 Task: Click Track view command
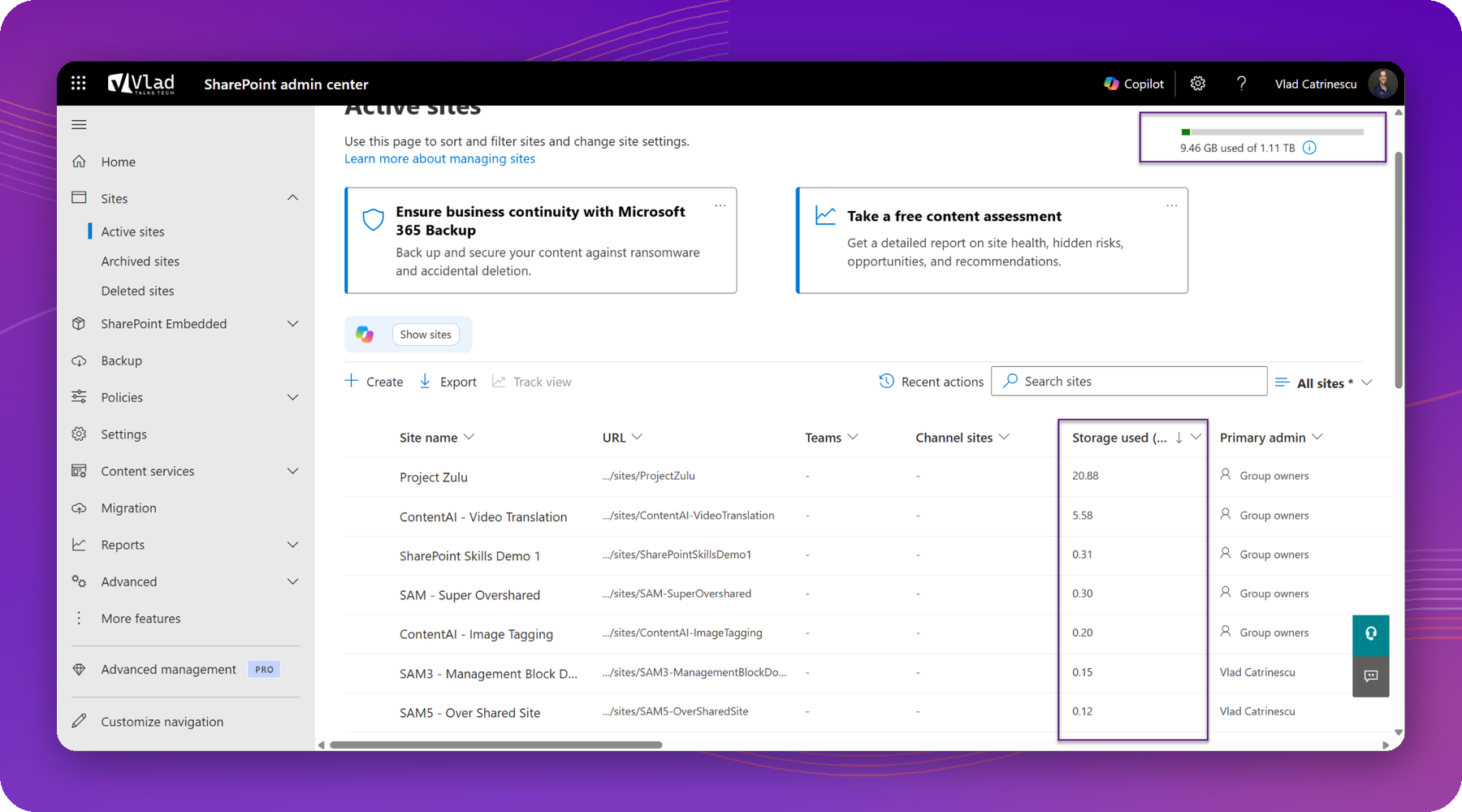pos(531,382)
